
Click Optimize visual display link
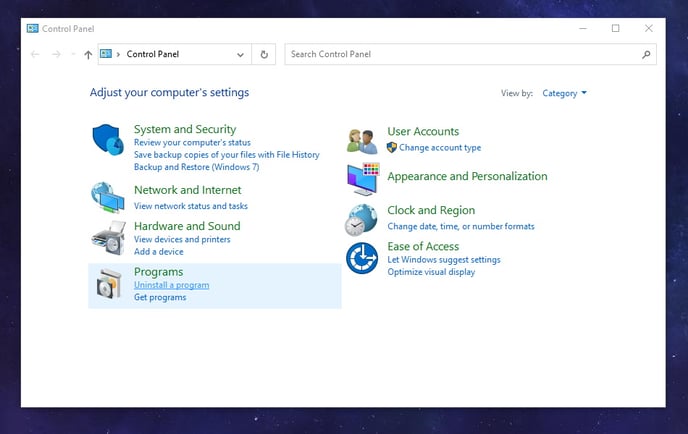[431, 272]
